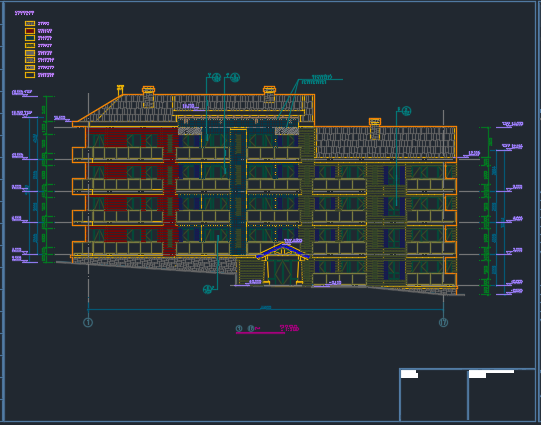Click the solid gray legend swatch
Screen dimensions: 541x425
click(30, 53)
